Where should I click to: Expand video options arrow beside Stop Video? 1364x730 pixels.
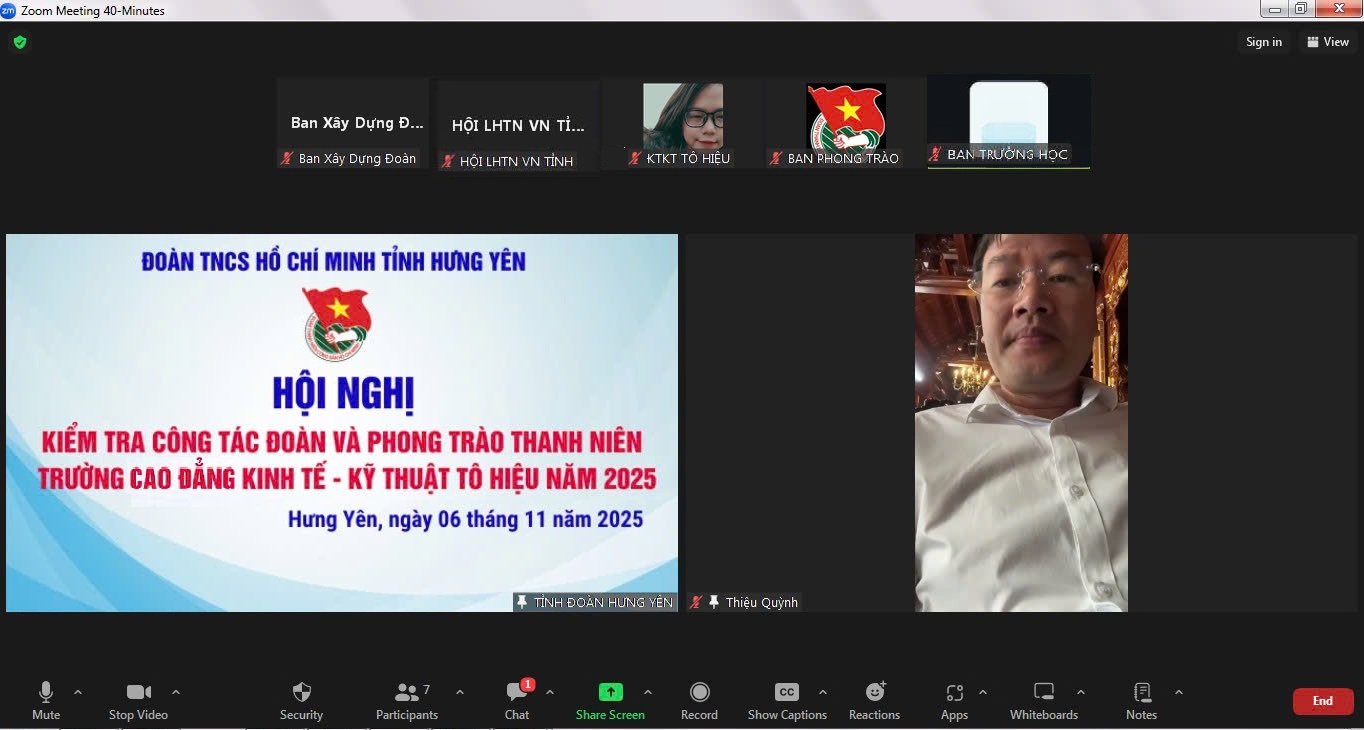176,692
